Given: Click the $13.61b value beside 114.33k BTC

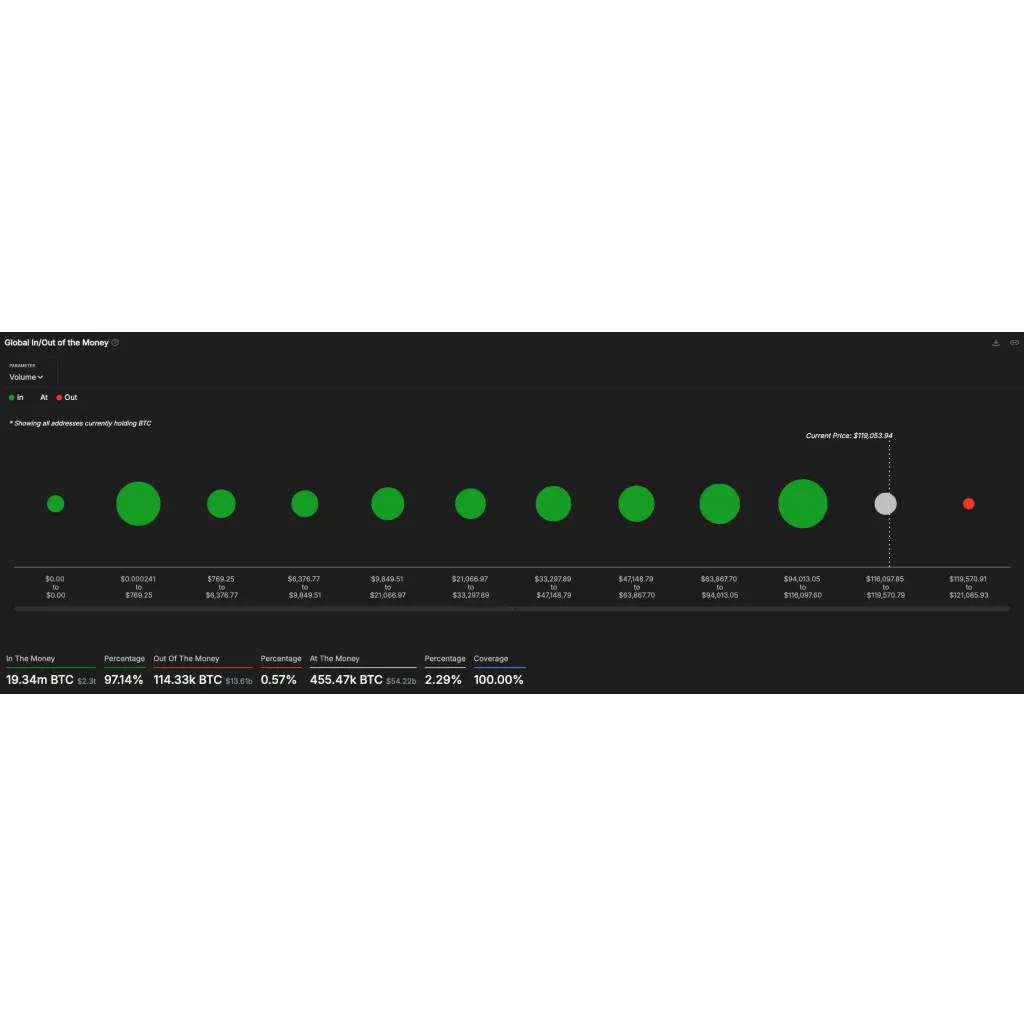Looking at the screenshot, I should coord(239,681).
